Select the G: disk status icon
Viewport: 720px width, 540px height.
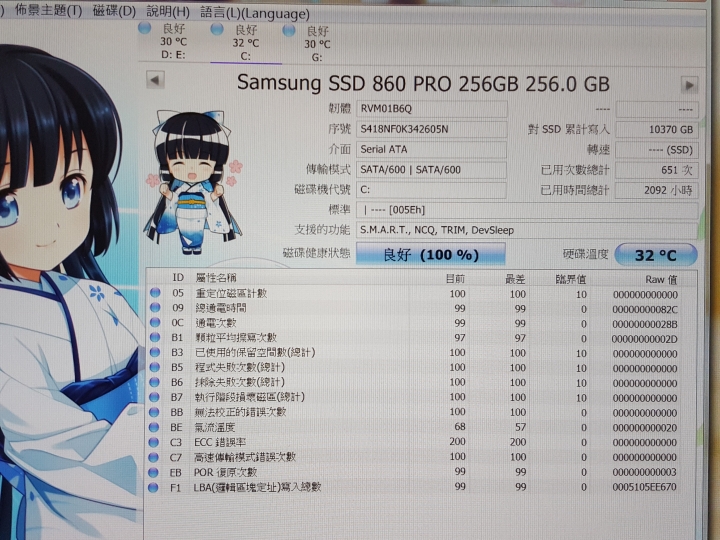[289, 30]
